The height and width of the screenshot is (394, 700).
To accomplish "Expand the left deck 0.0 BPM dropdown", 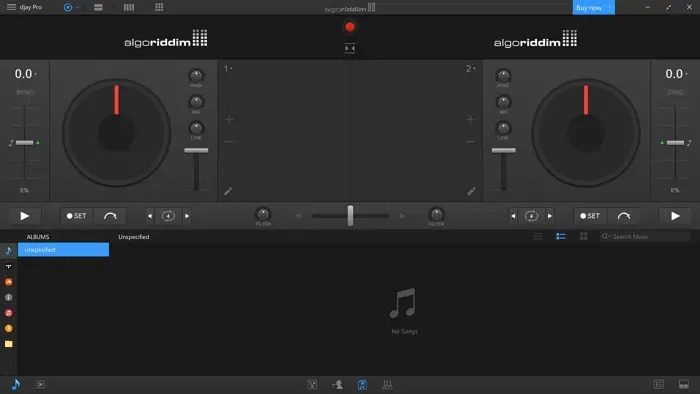I will (x=36, y=74).
